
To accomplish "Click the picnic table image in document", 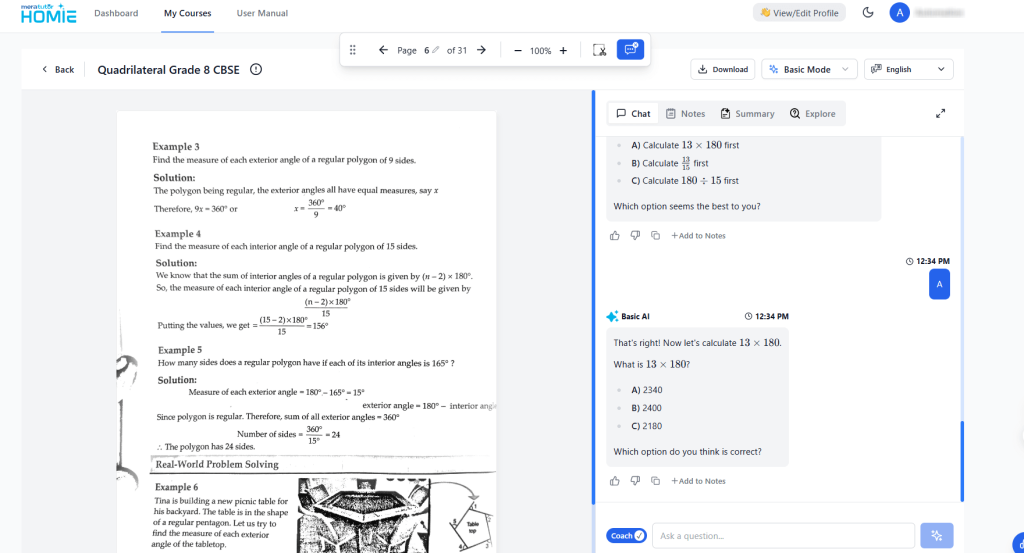I will click(363, 515).
